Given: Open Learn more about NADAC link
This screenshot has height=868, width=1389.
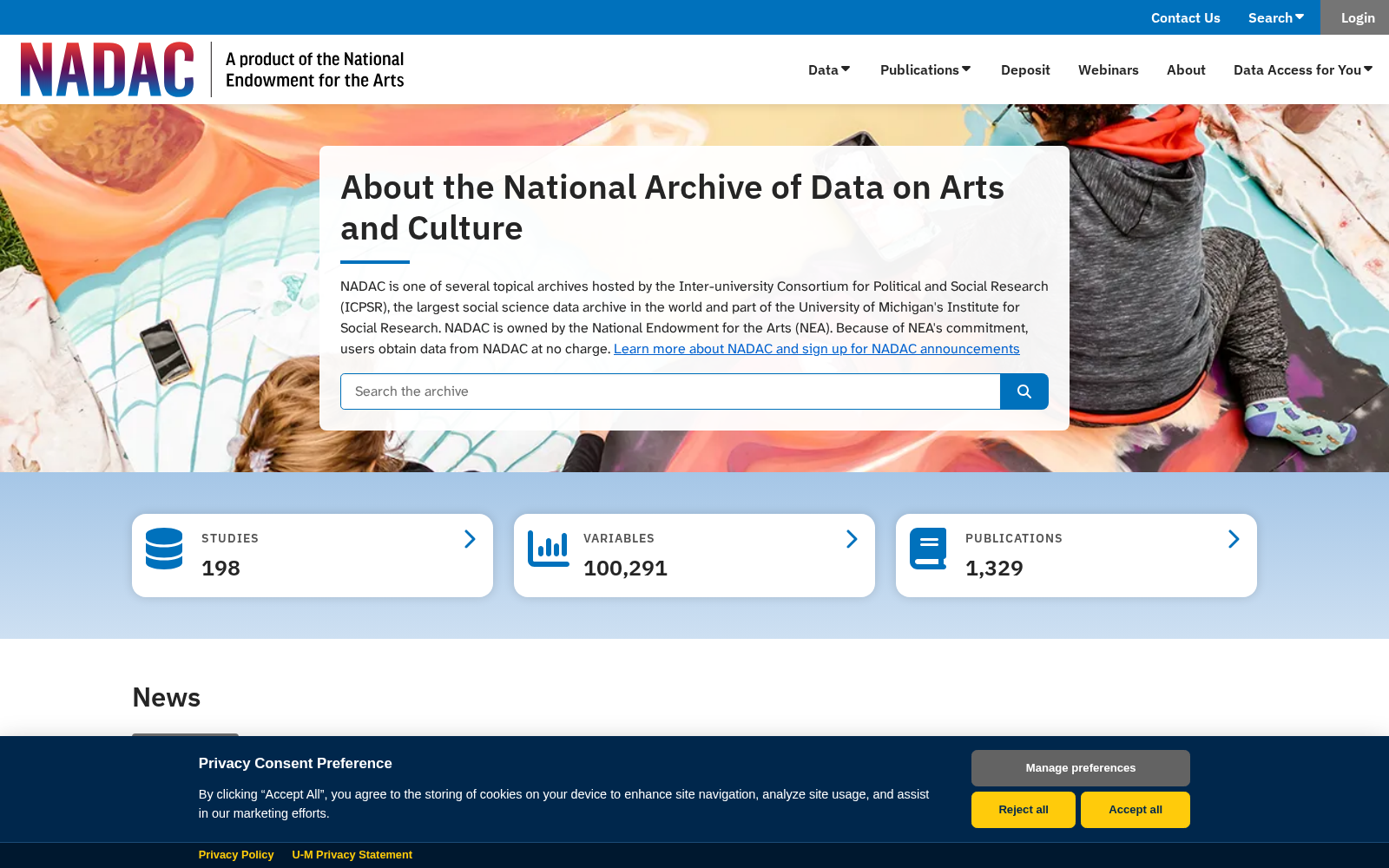Looking at the screenshot, I should pyautogui.click(x=817, y=349).
